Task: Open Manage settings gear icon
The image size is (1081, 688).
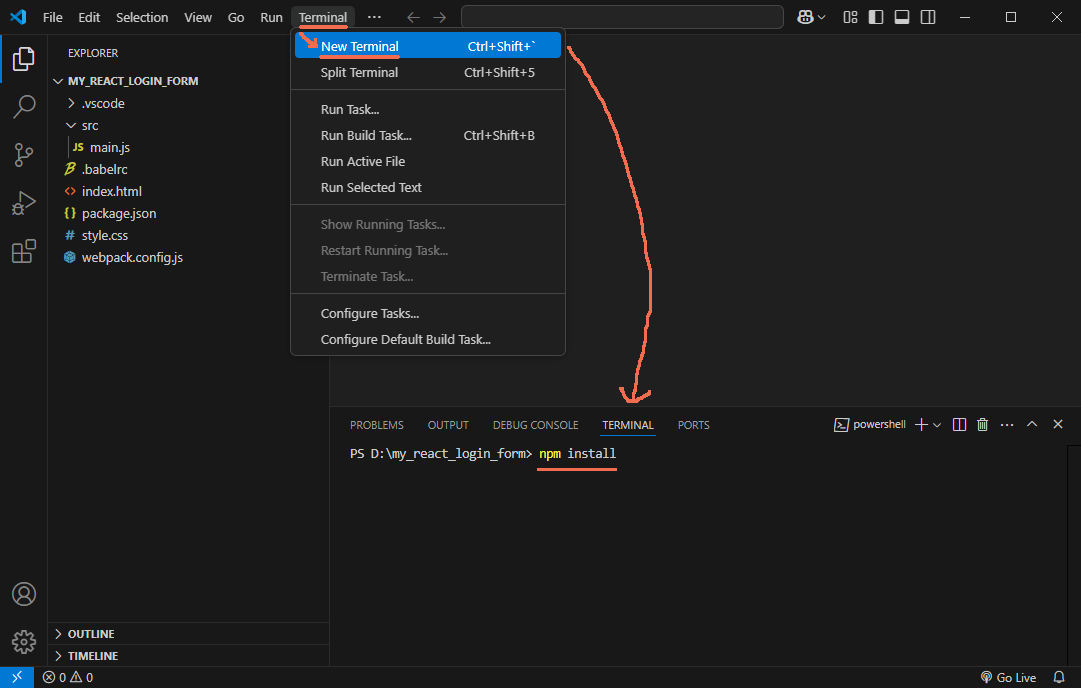Action: [x=24, y=641]
